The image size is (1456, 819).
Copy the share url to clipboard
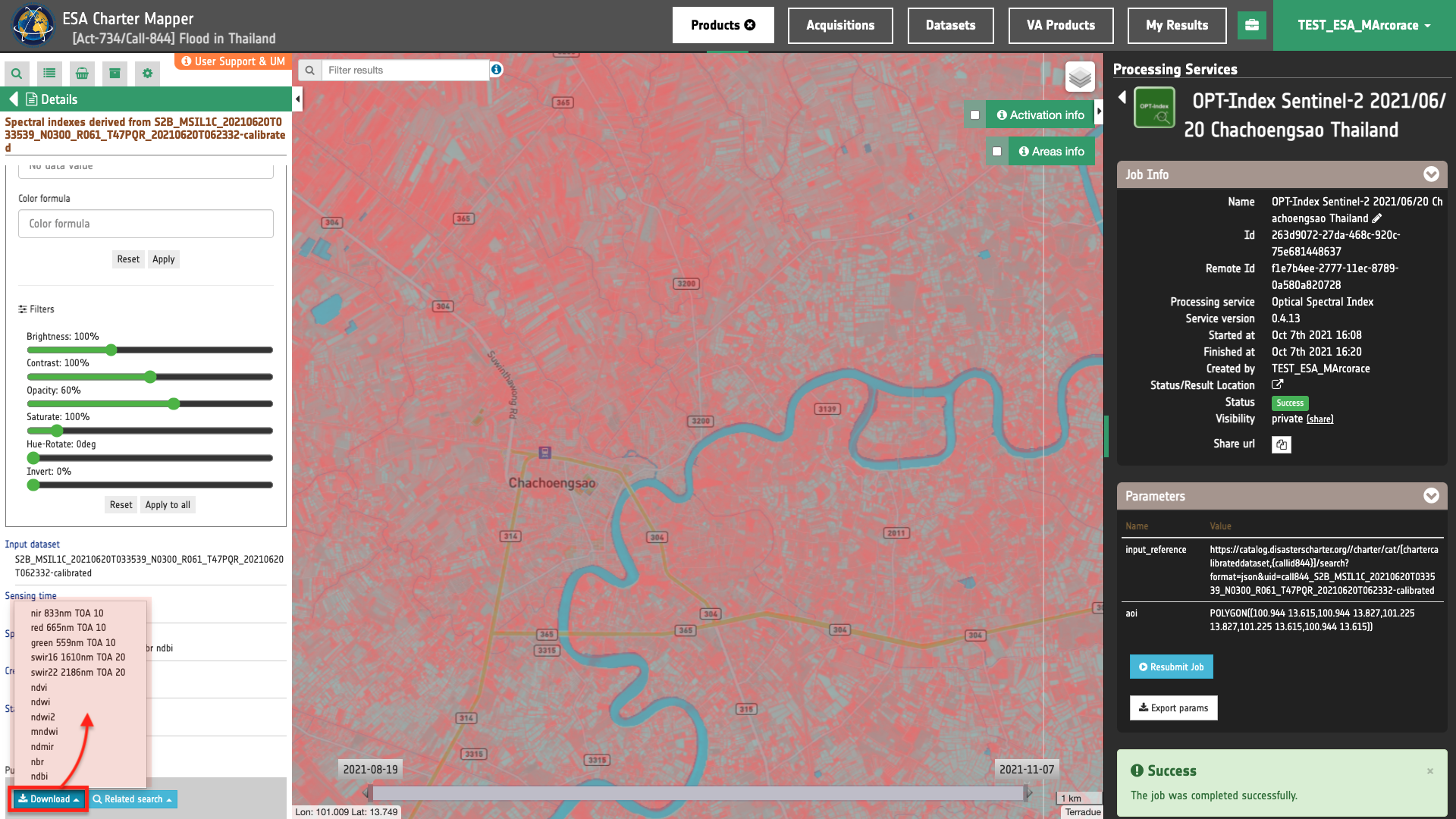(x=1282, y=444)
